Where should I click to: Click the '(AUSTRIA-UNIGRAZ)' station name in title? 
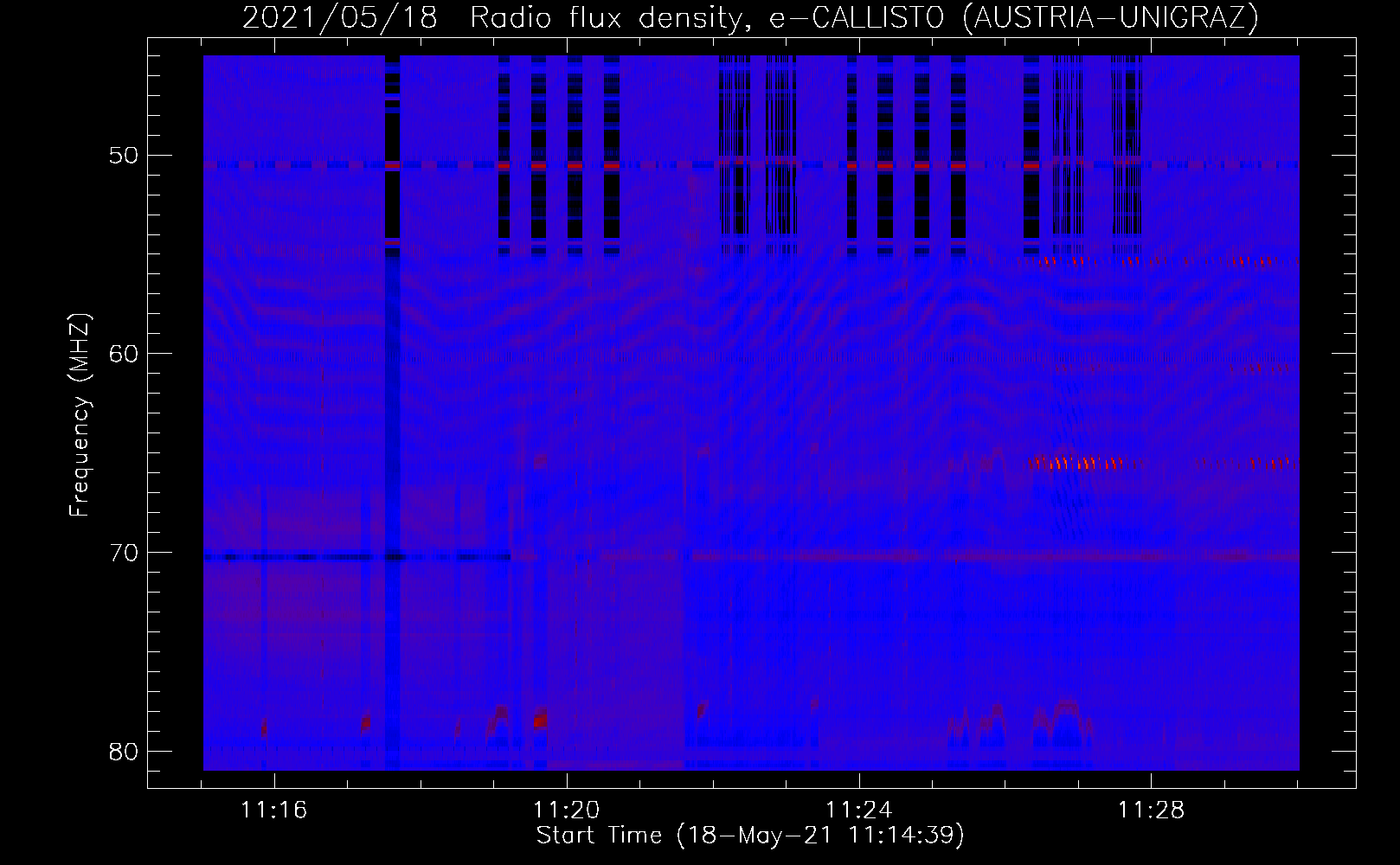(1110, 17)
